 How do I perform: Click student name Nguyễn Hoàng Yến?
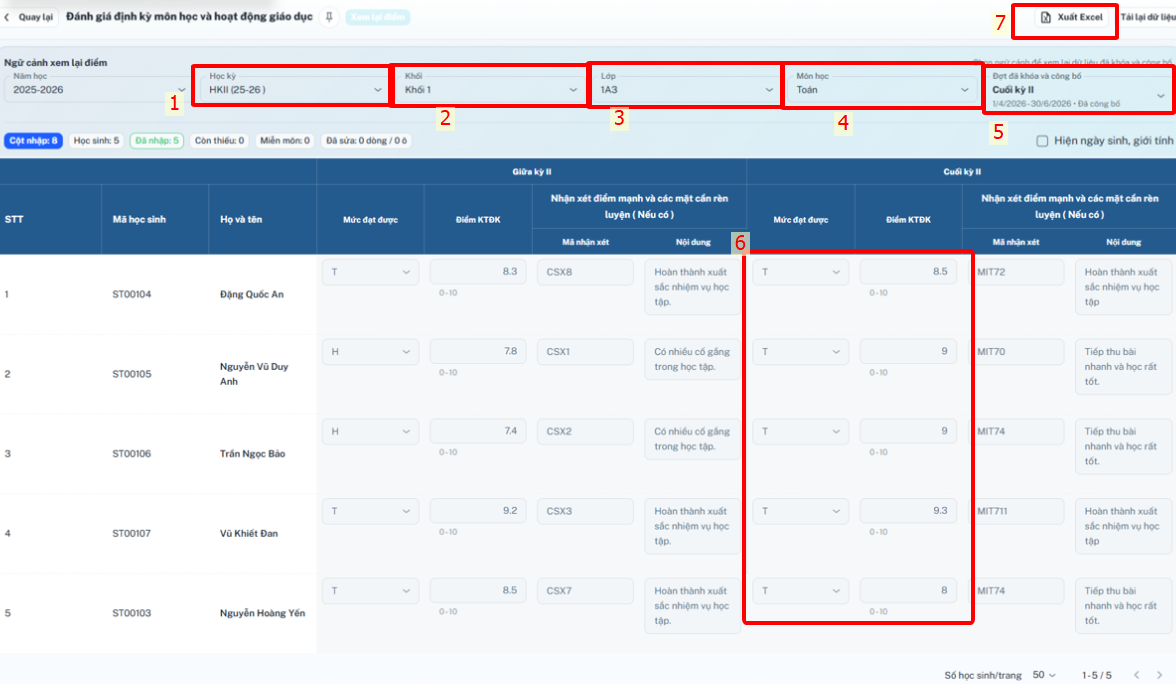(x=262, y=613)
